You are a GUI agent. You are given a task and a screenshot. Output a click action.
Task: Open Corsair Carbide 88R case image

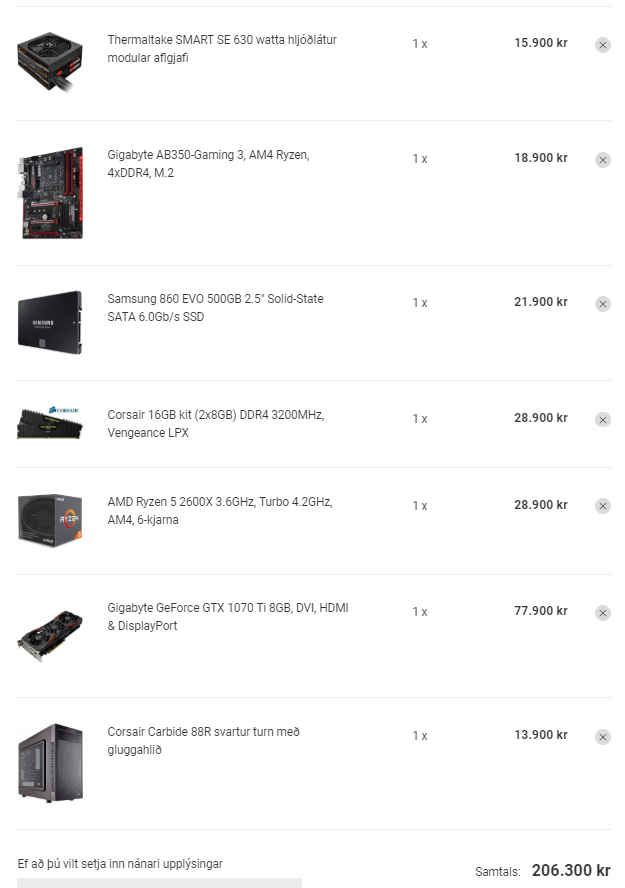point(50,762)
